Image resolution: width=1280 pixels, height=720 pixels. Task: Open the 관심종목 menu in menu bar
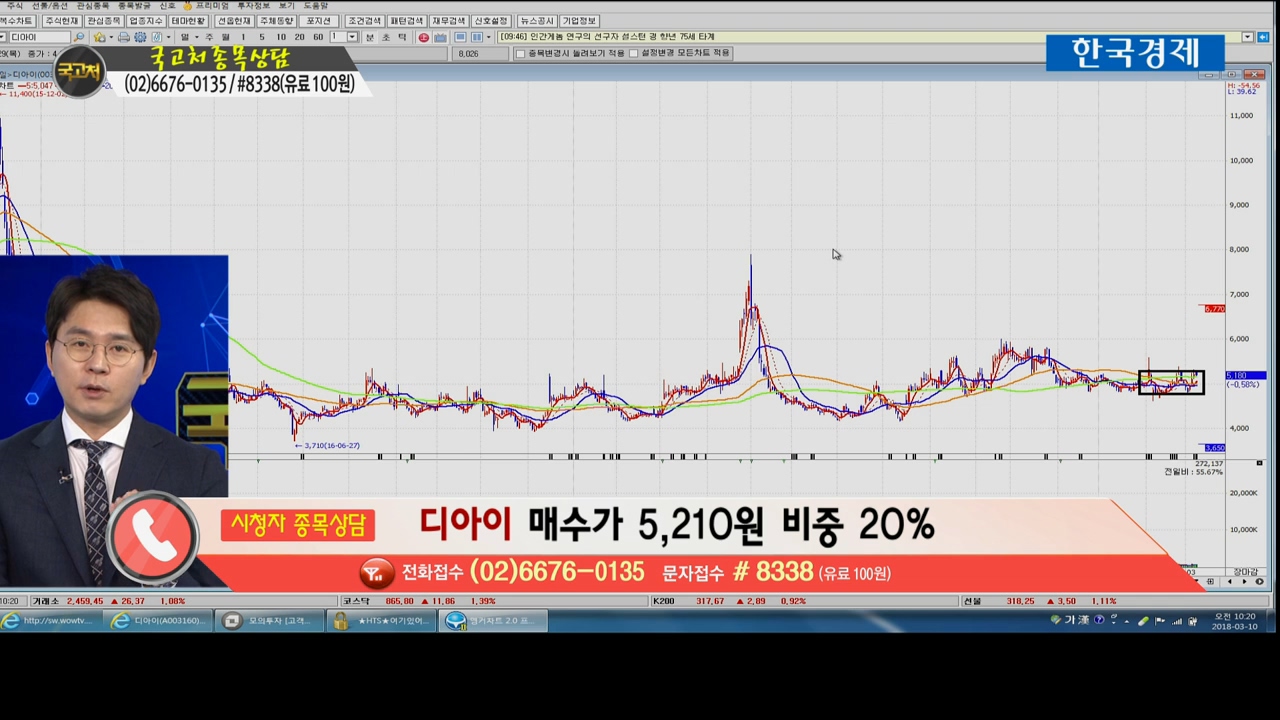tap(93, 6)
